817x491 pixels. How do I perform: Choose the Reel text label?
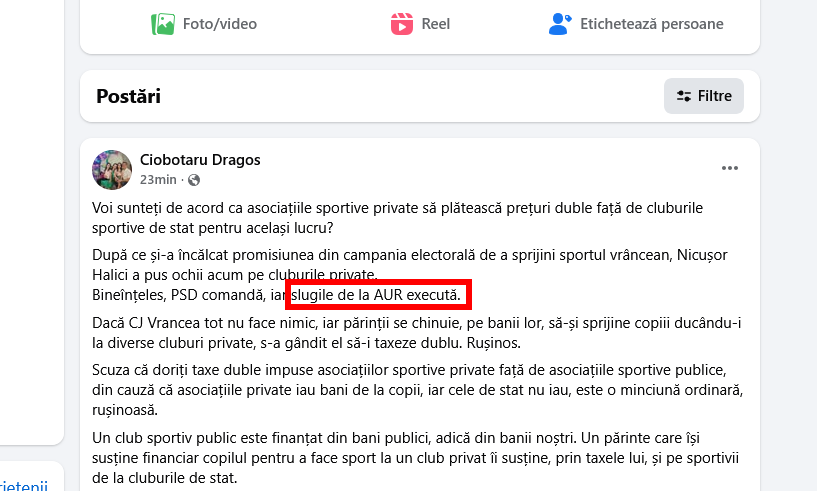coord(436,24)
